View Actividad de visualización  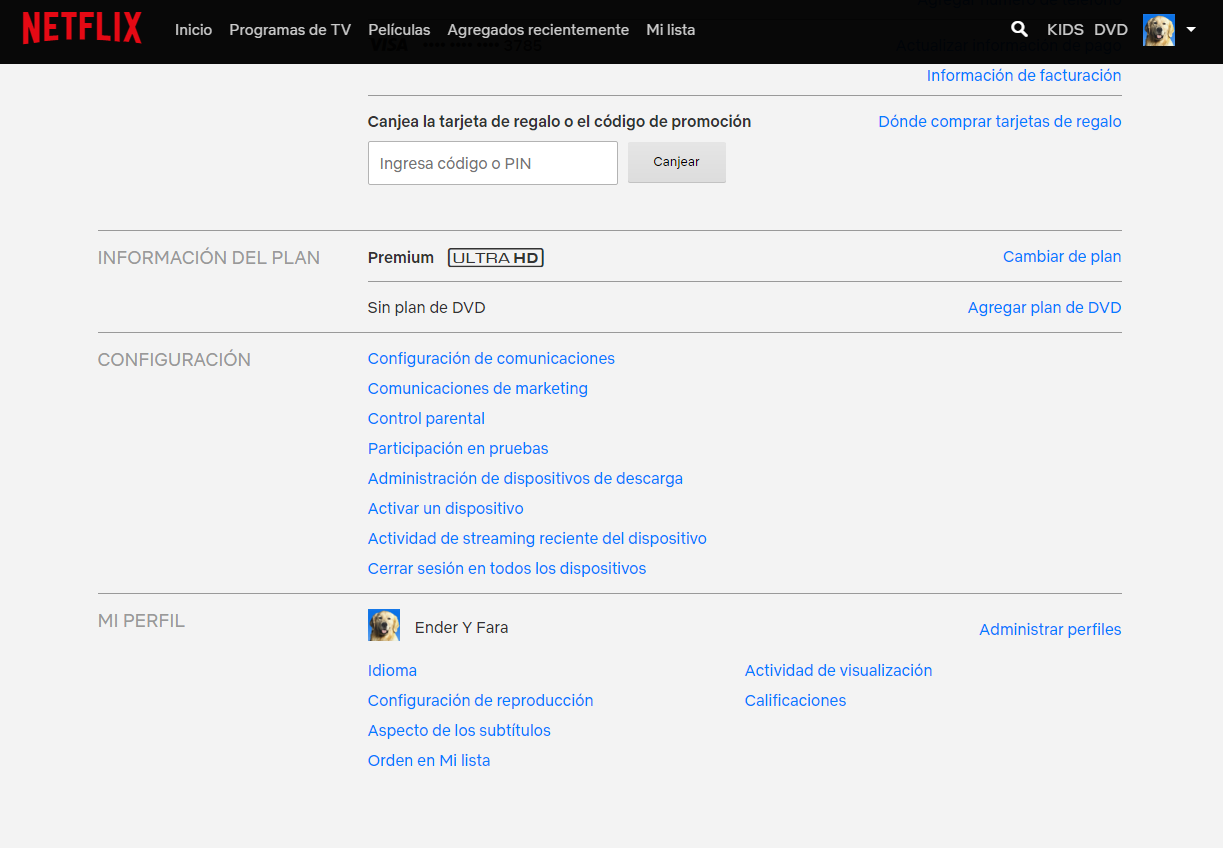tap(838, 671)
